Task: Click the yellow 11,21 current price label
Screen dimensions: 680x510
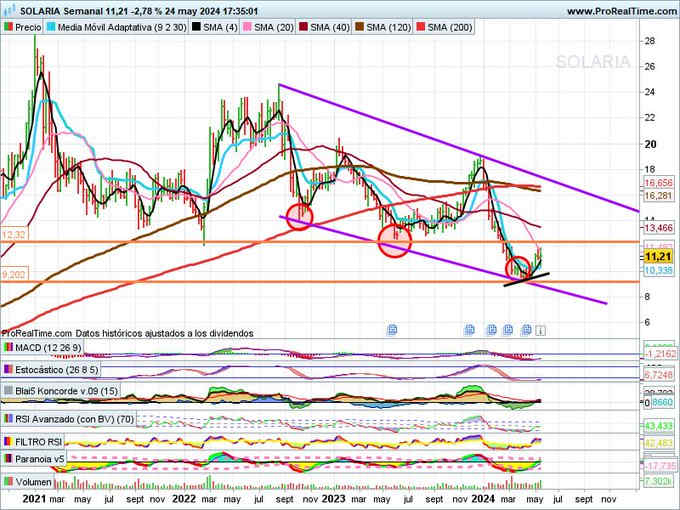Action: pyautogui.click(x=658, y=257)
